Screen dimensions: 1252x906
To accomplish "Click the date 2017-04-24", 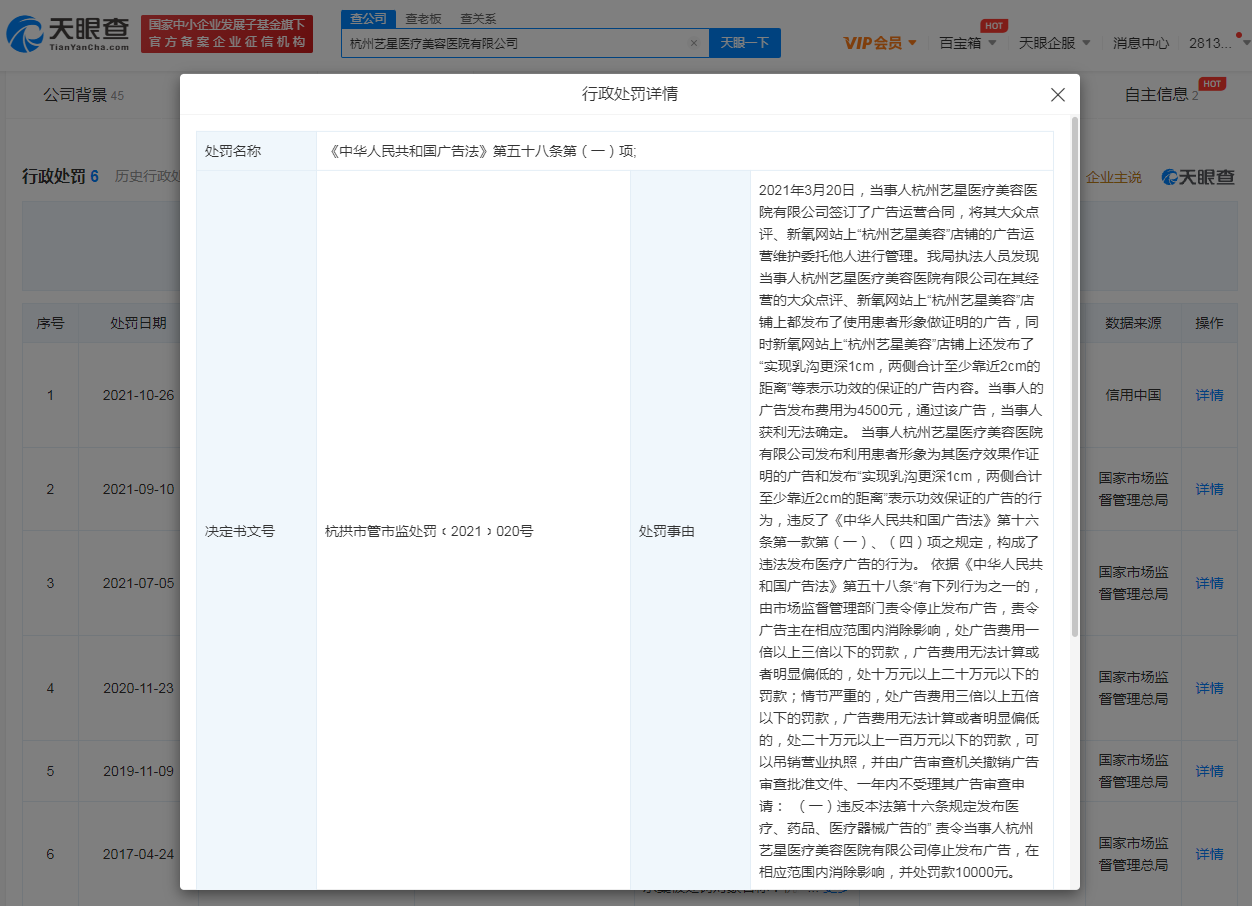I will click(138, 854).
